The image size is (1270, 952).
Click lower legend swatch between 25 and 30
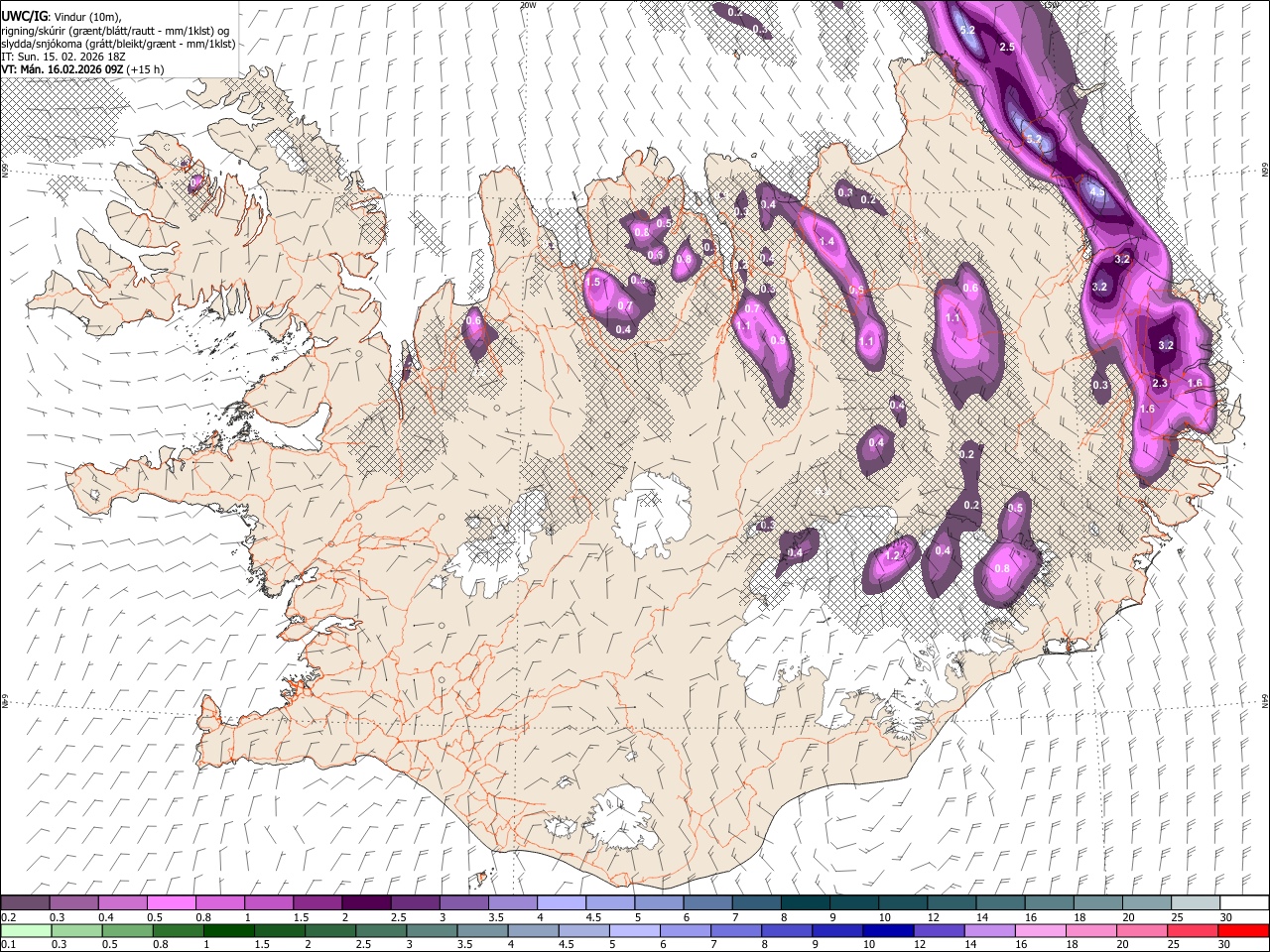coord(1191,930)
